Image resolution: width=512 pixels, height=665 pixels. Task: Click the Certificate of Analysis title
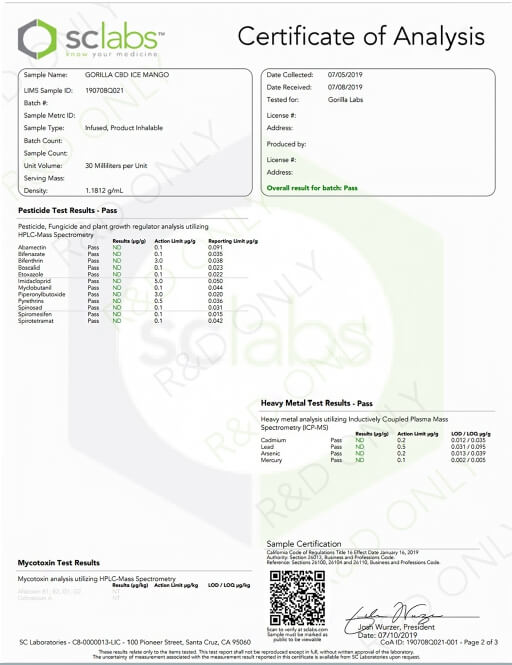361,36
